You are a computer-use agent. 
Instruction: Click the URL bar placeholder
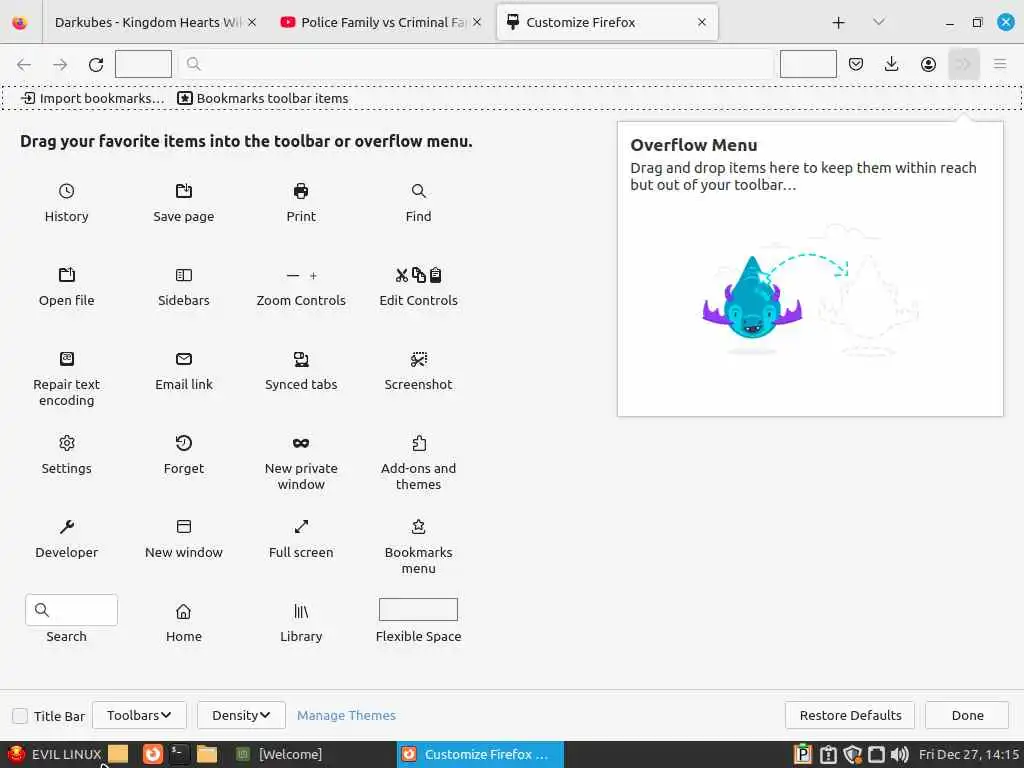pos(476,64)
